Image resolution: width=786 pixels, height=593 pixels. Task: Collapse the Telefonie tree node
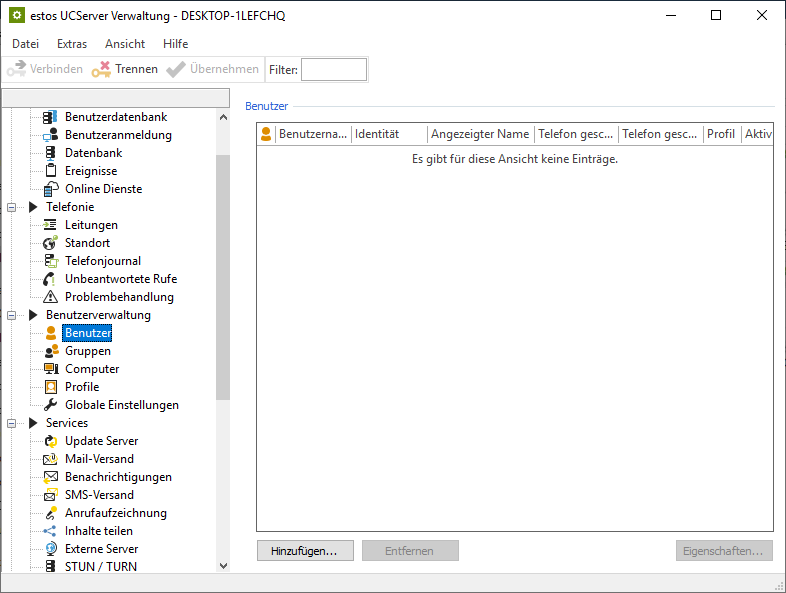pyautogui.click(x=13, y=207)
